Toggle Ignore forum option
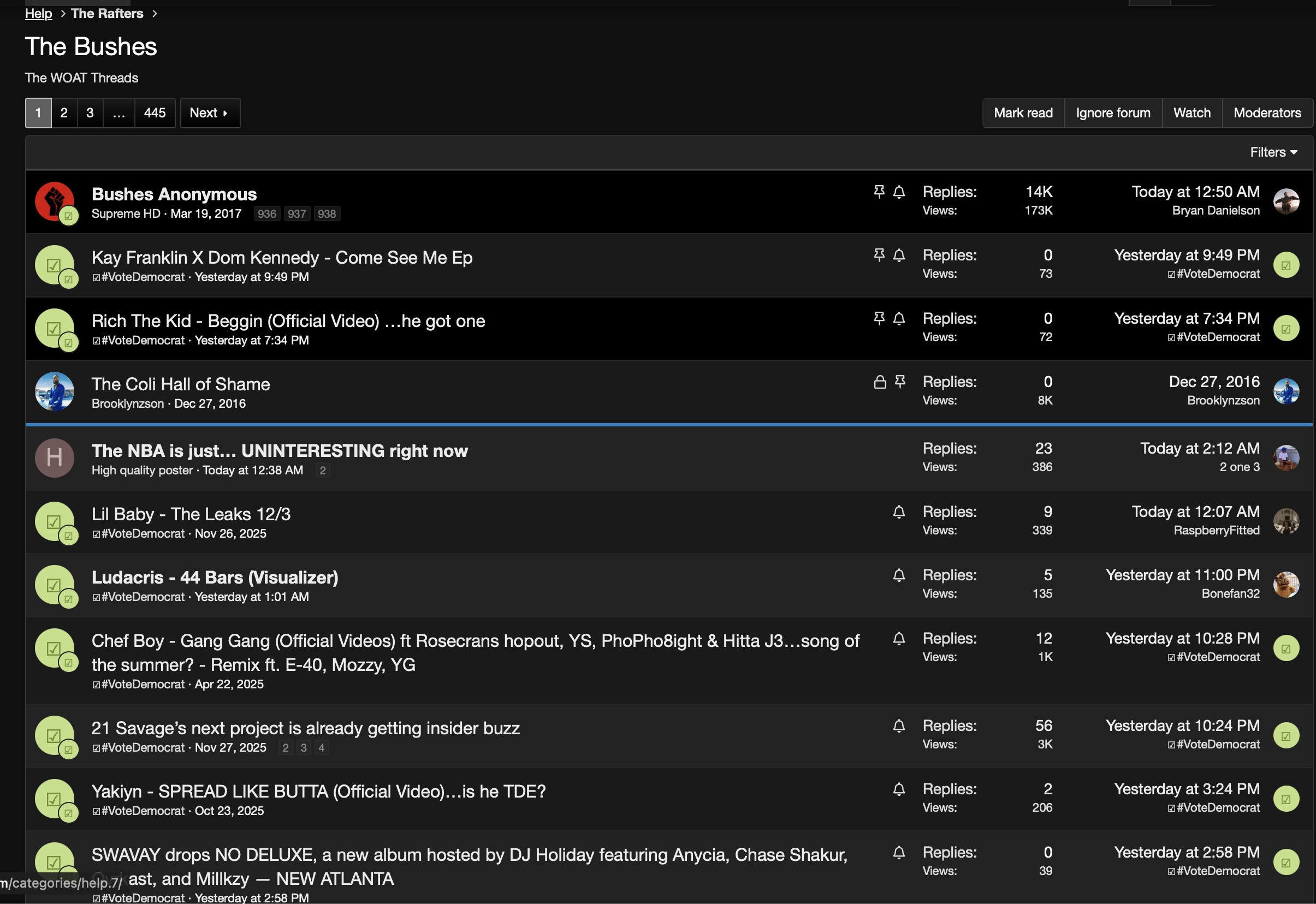Screen dimensions: 1316x904 click(1113, 112)
